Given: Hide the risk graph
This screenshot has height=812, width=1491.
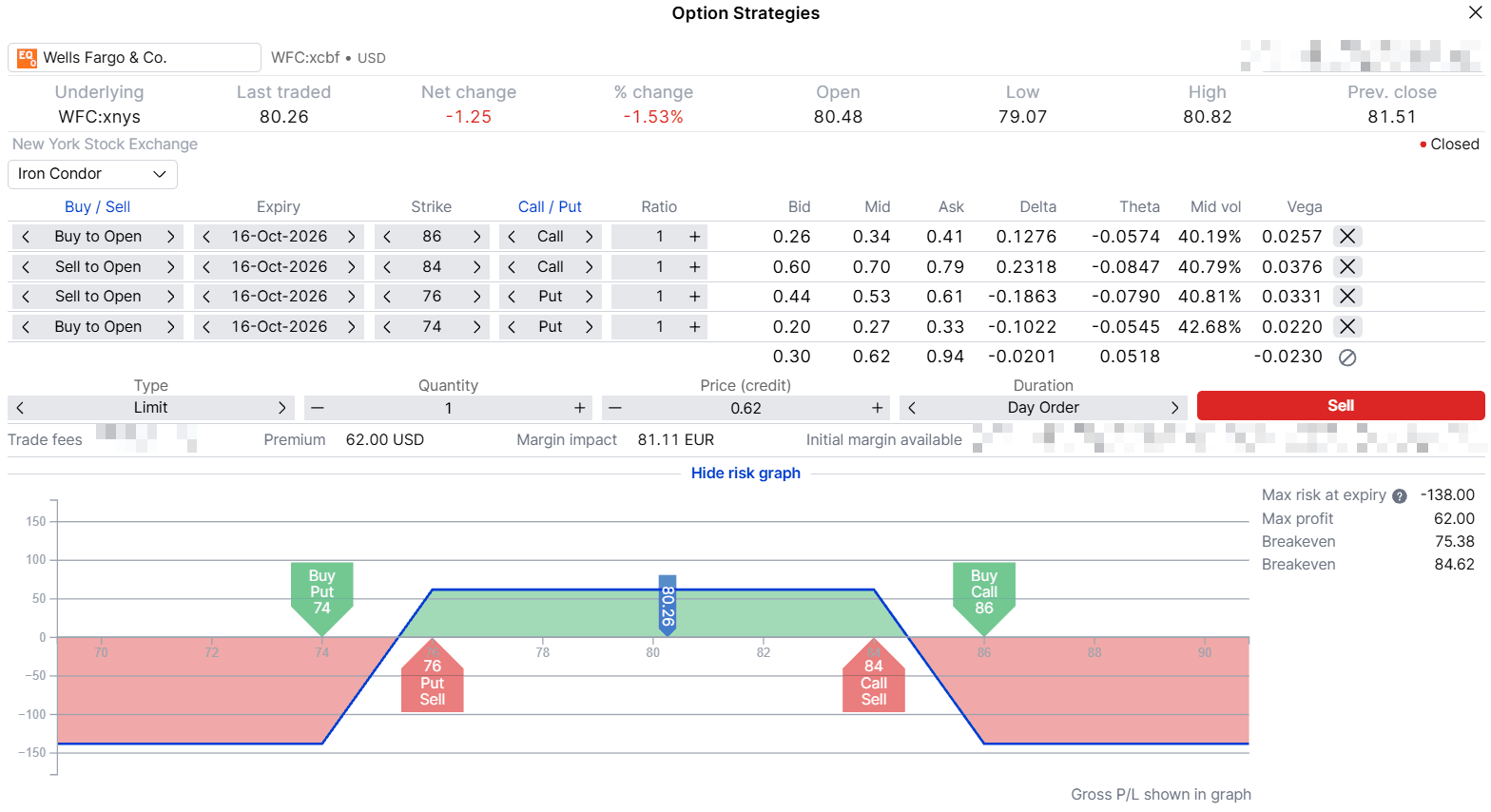Looking at the screenshot, I should point(745,474).
